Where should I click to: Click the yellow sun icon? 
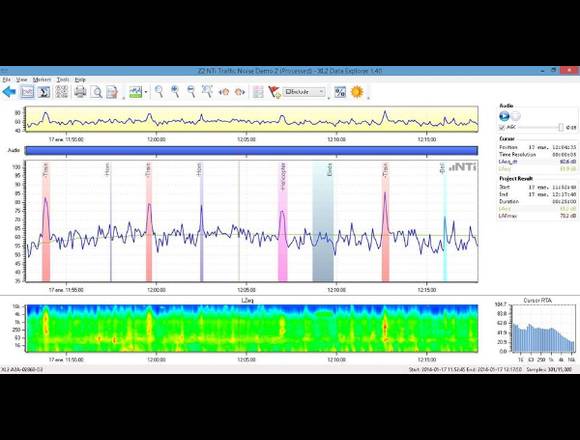(357, 92)
